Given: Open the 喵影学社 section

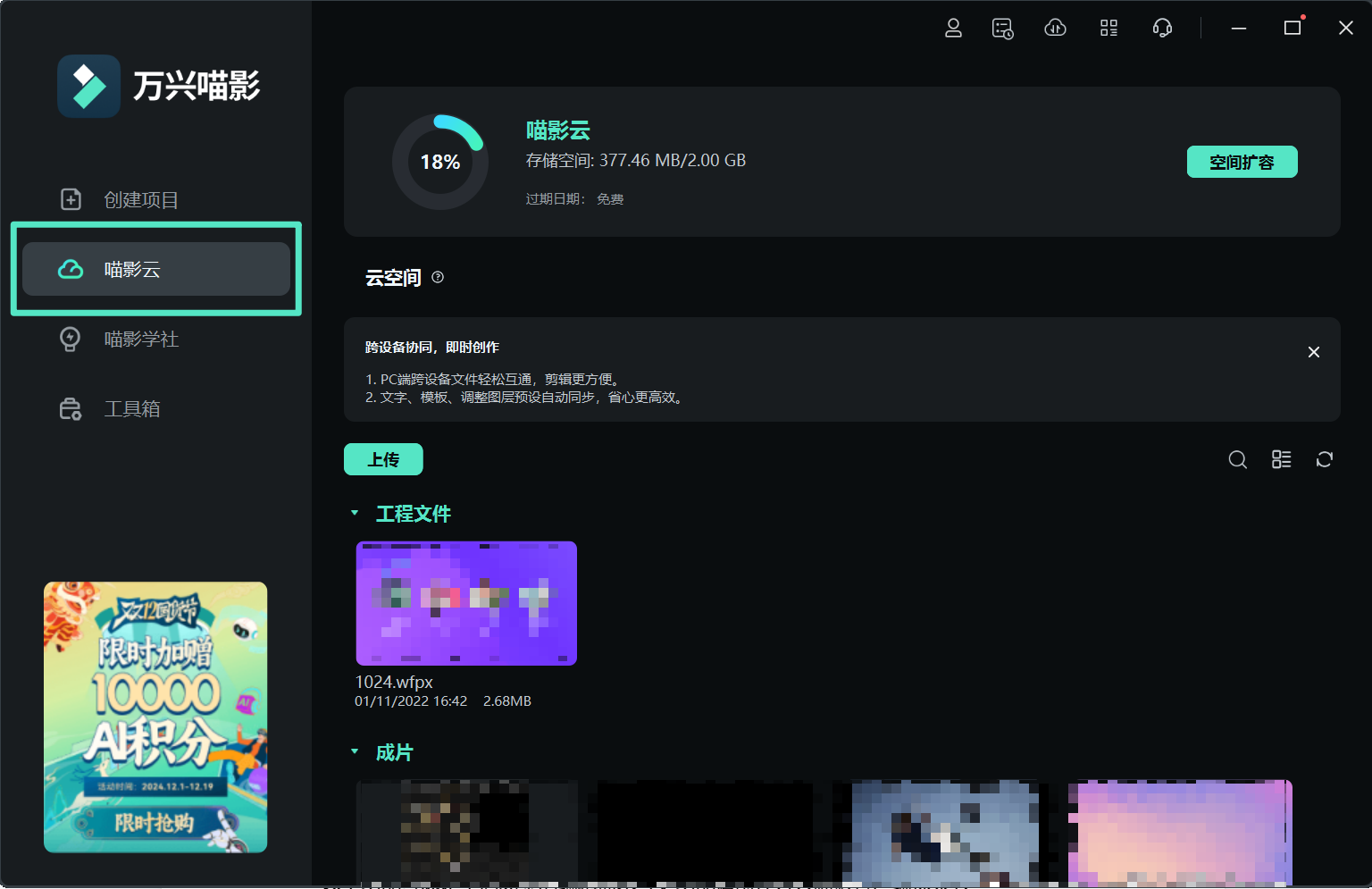Looking at the screenshot, I should [x=141, y=339].
